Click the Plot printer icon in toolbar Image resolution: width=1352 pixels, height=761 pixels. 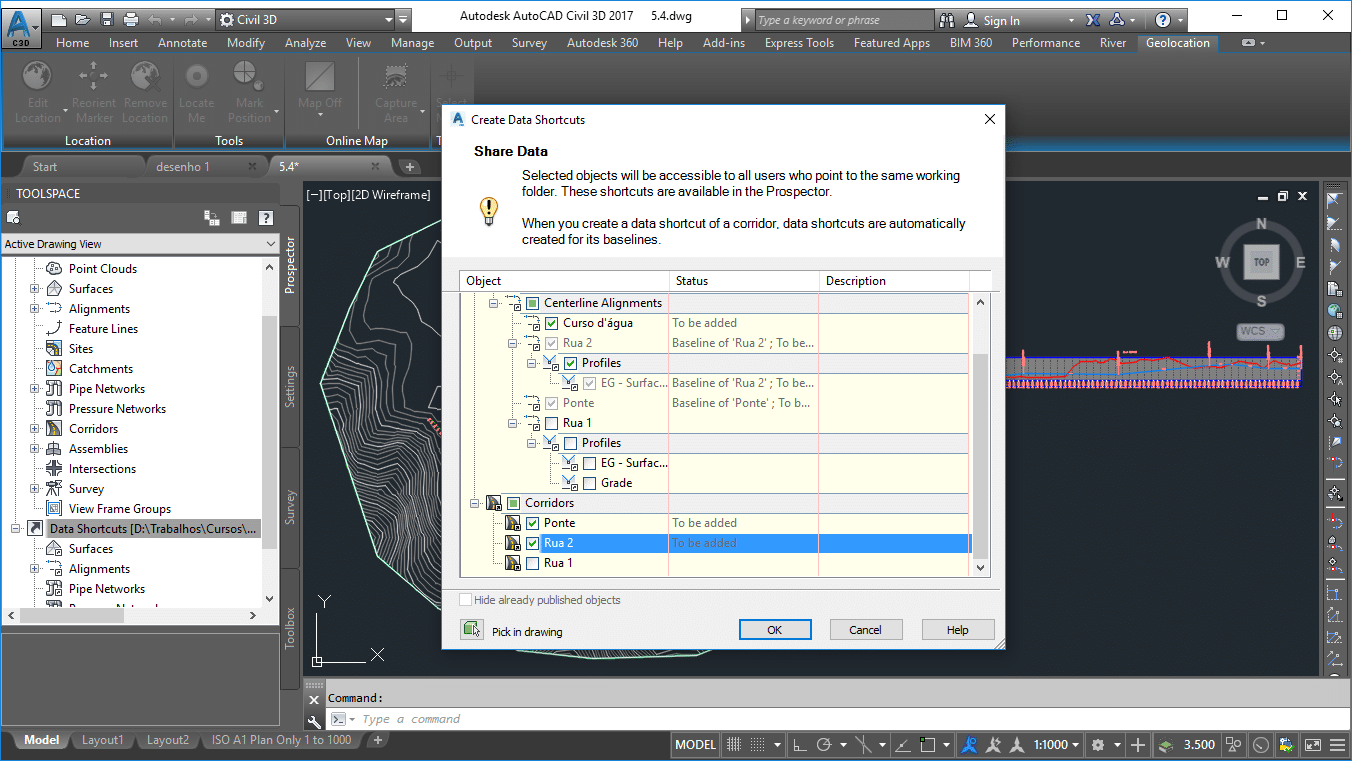pos(131,19)
